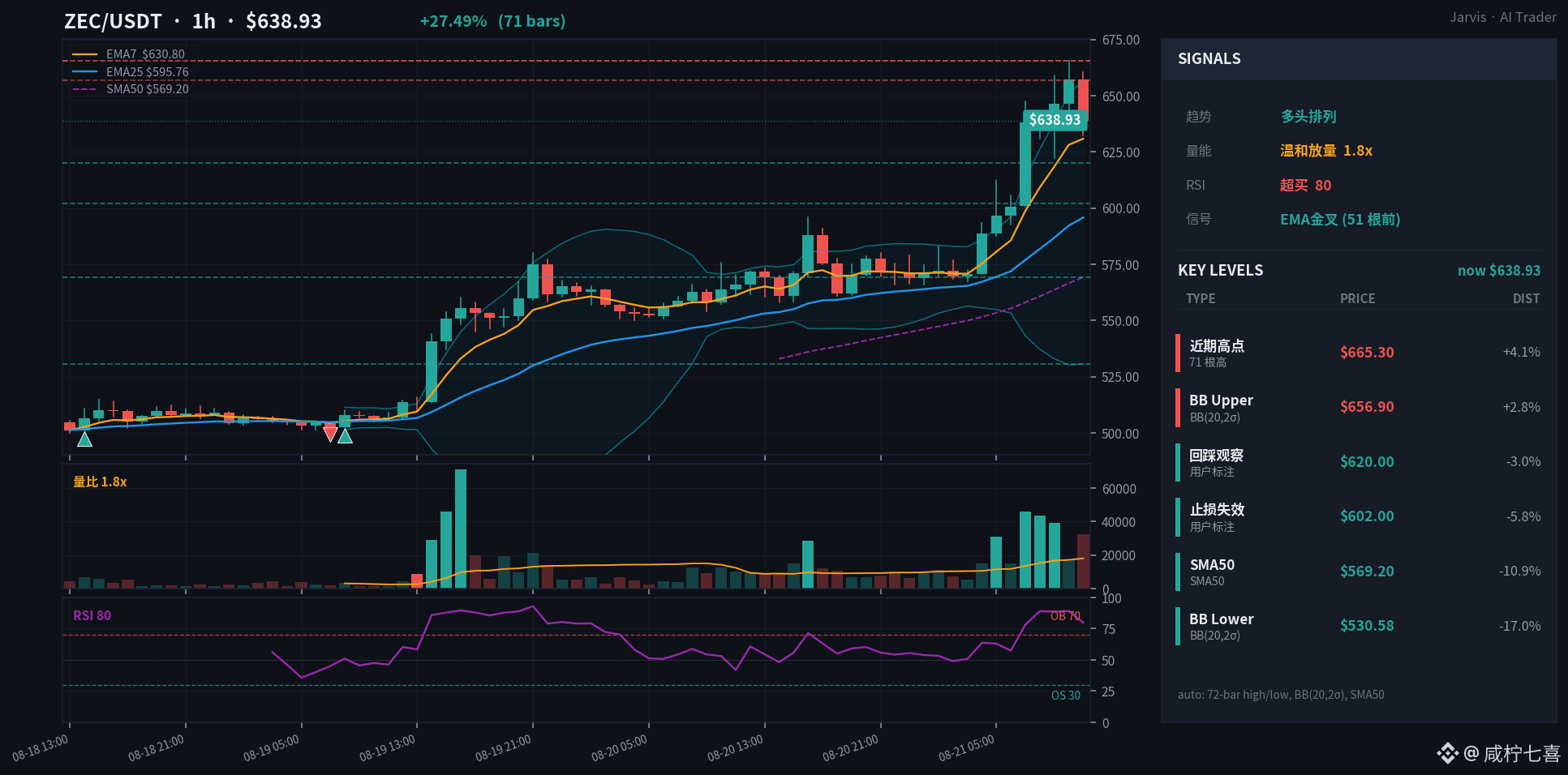Image resolution: width=1568 pixels, height=775 pixels.
Task: Click the 675.00 price axis label
Action: [x=1120, y=40]
